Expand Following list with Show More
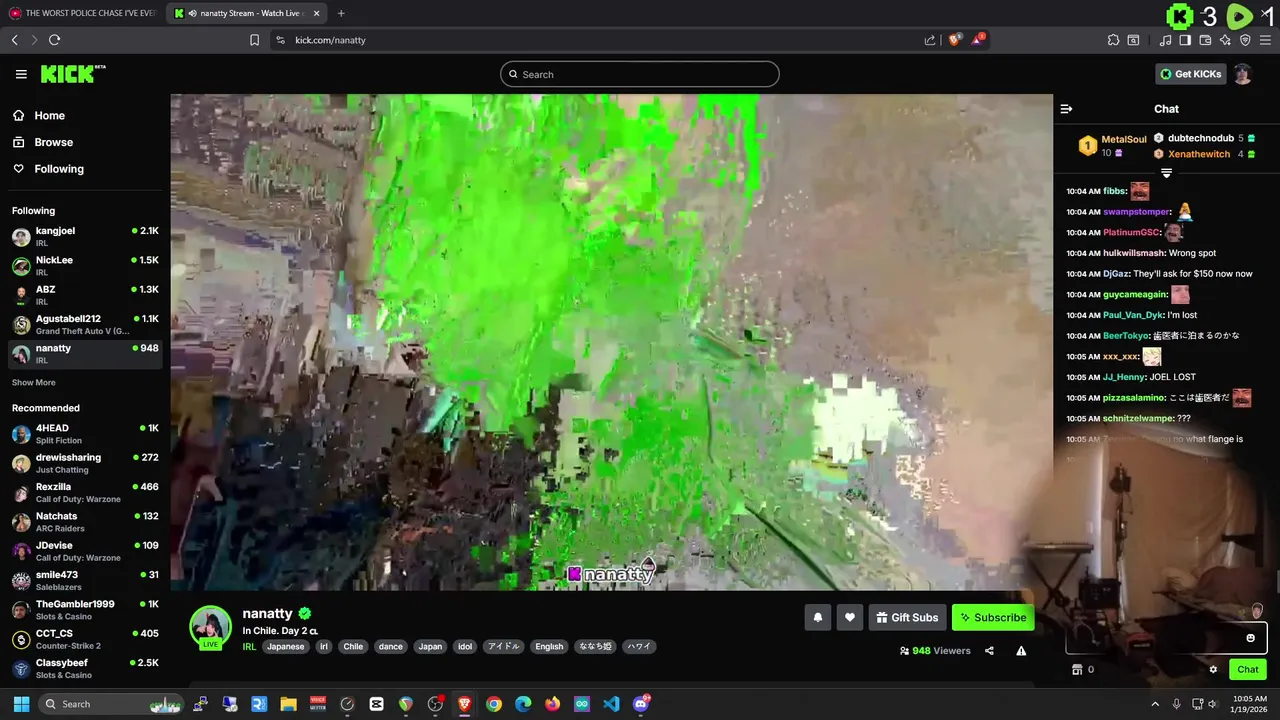Viewport: 1280px width, 720px height. tap(34, 383)
